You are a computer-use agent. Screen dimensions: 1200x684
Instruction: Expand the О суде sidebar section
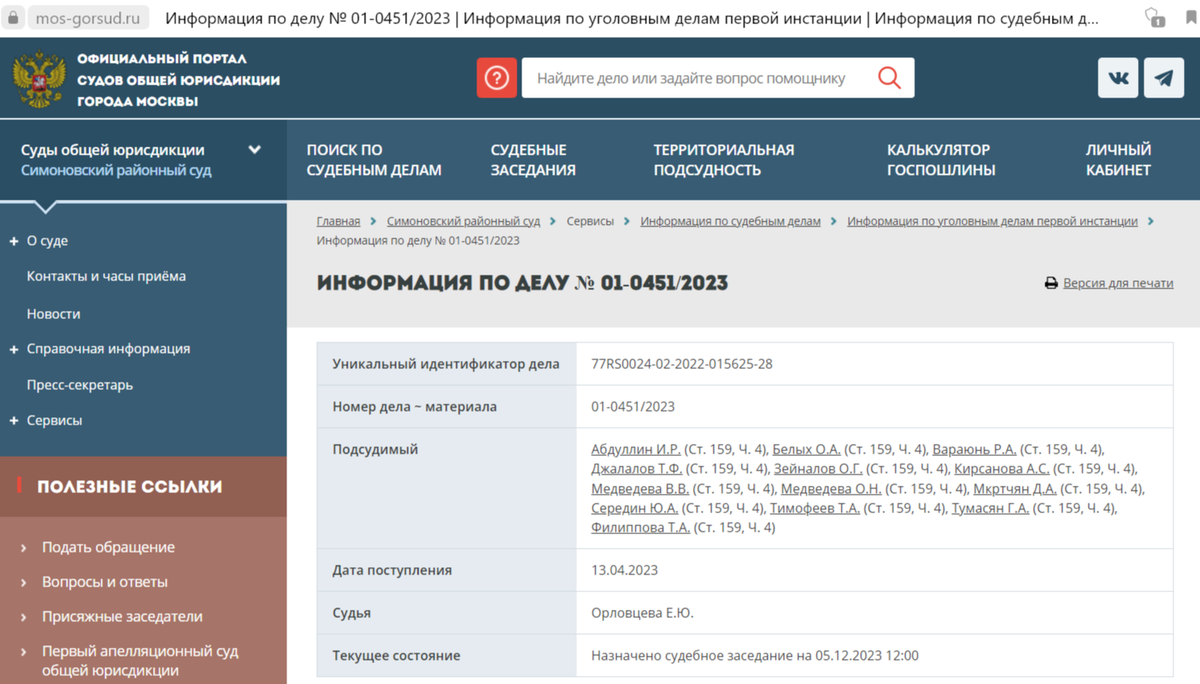pos(14,241)
